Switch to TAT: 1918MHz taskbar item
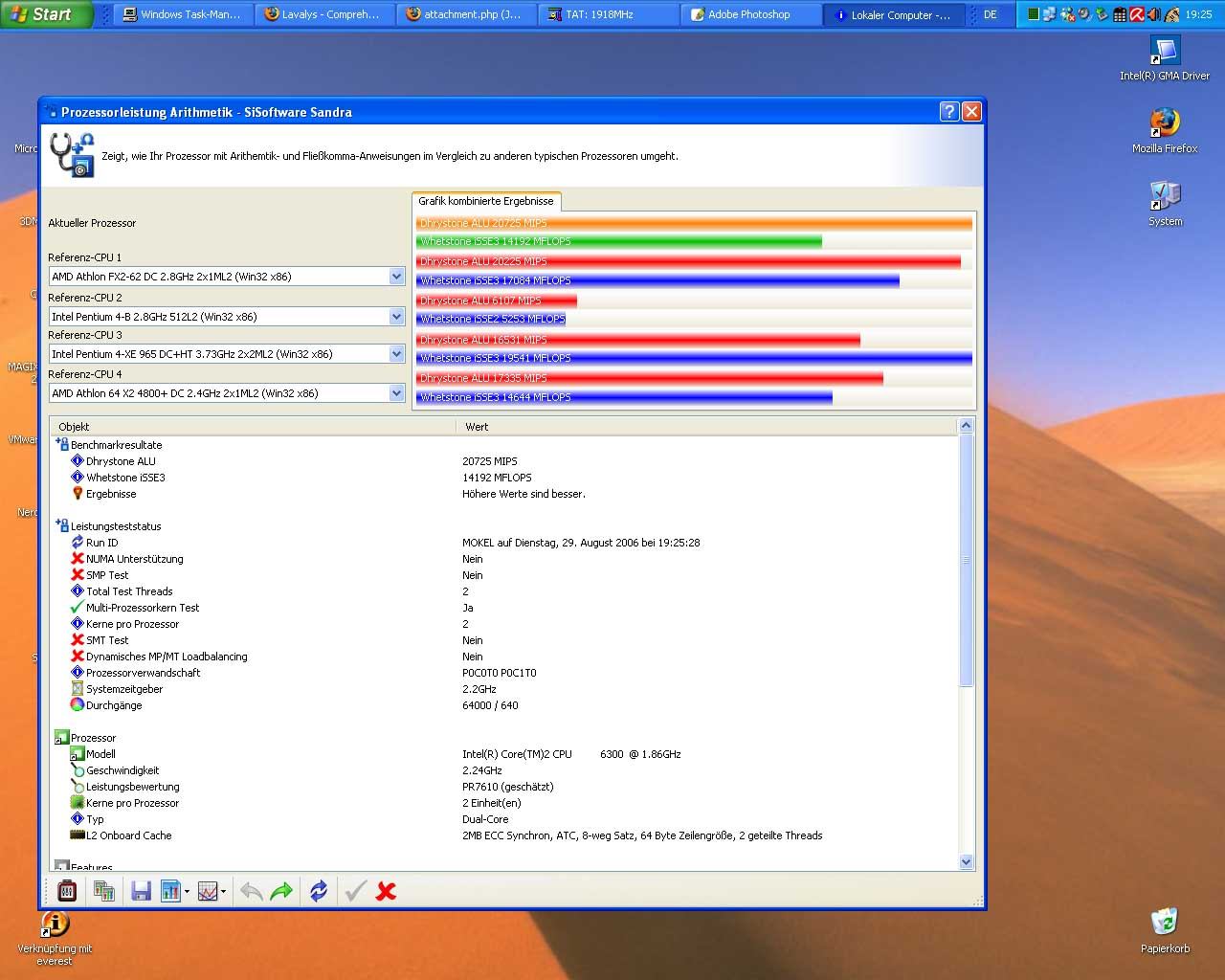Screen dimensions: 1225x980 pyautogui.click(x=607, y=14)
